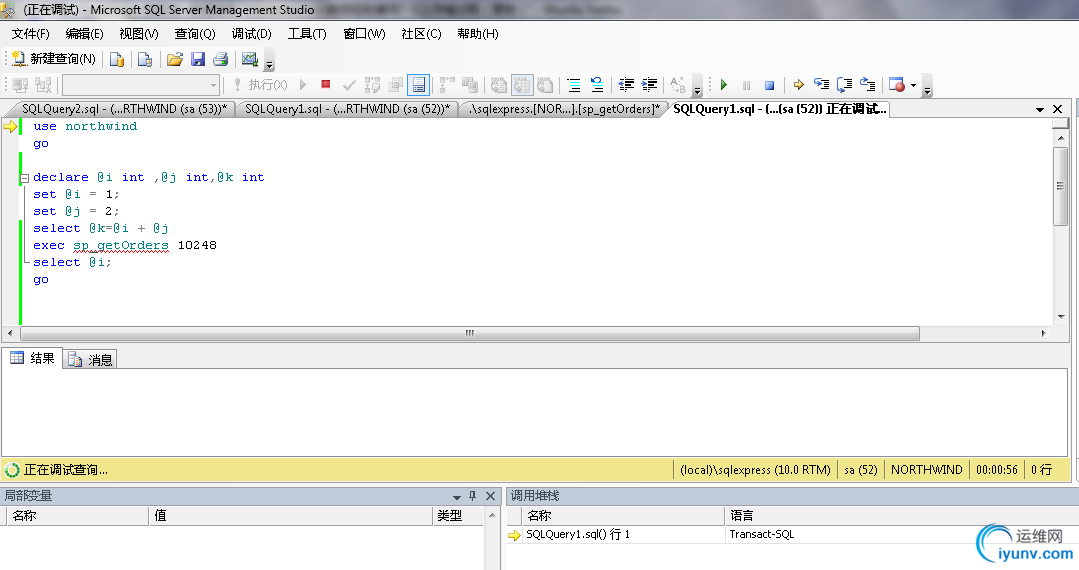
Task: Open the 视图(V) menu
Action: pos(139,34)
